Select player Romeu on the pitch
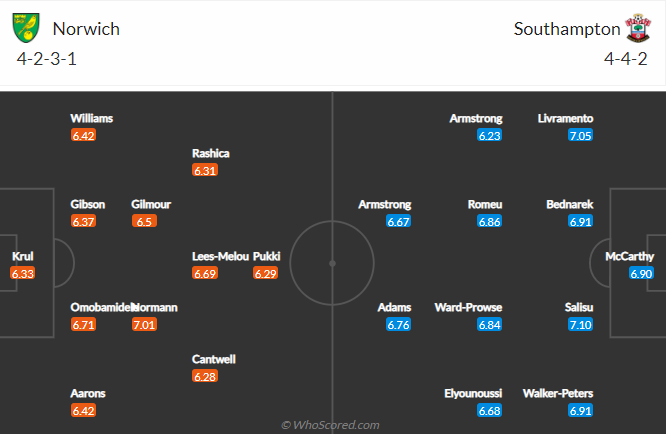 pyautogui.click(x=485, y=204)
